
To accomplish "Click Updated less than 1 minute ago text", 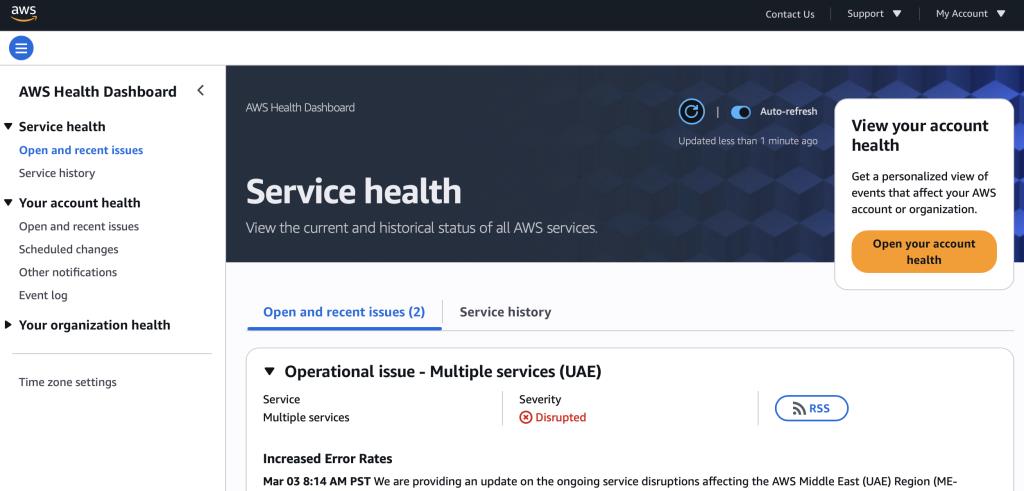I will (x=748, y=140).
